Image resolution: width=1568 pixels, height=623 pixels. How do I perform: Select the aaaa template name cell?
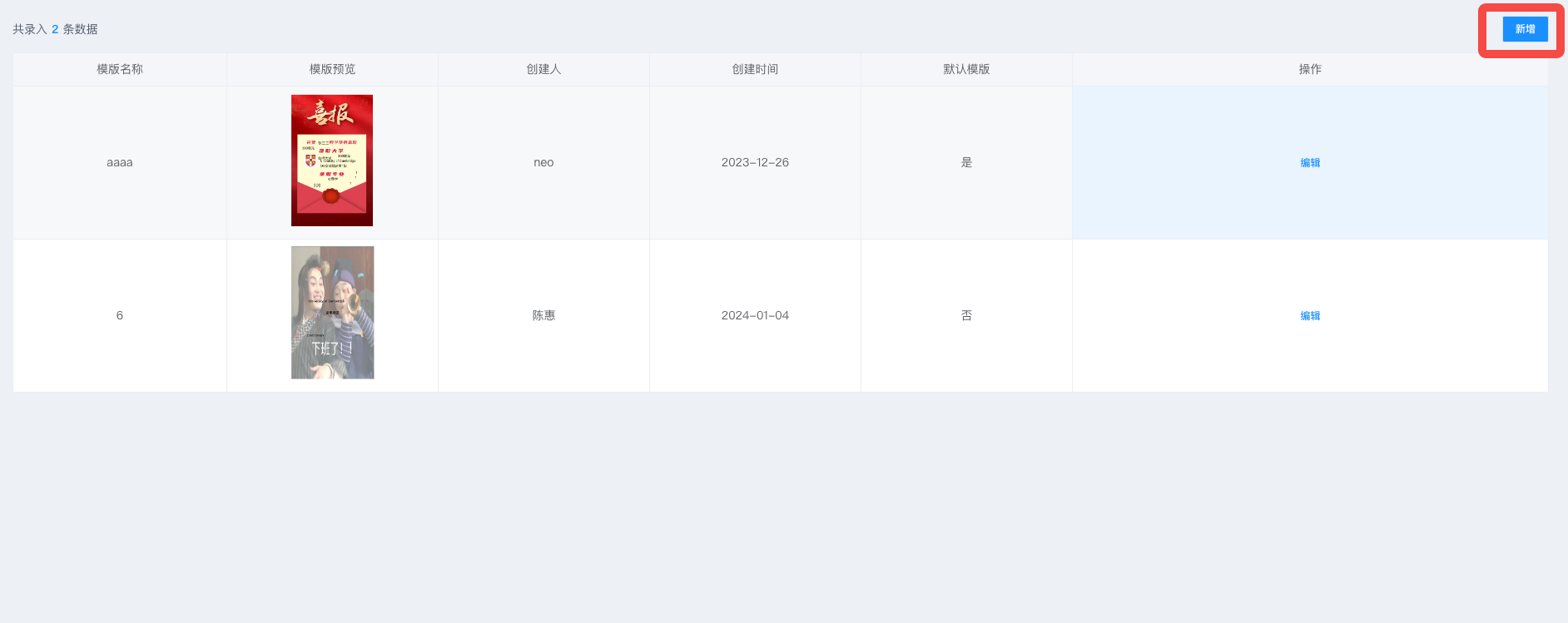pyautogui.click(x=120, y=162)
